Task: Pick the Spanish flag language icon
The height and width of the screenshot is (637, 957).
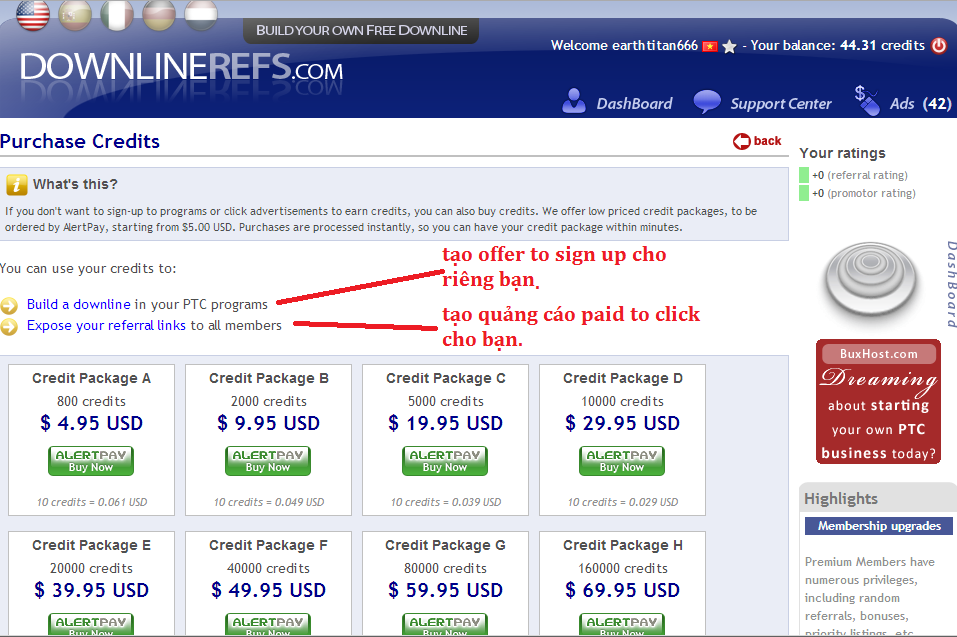Action: pos(75,14)
